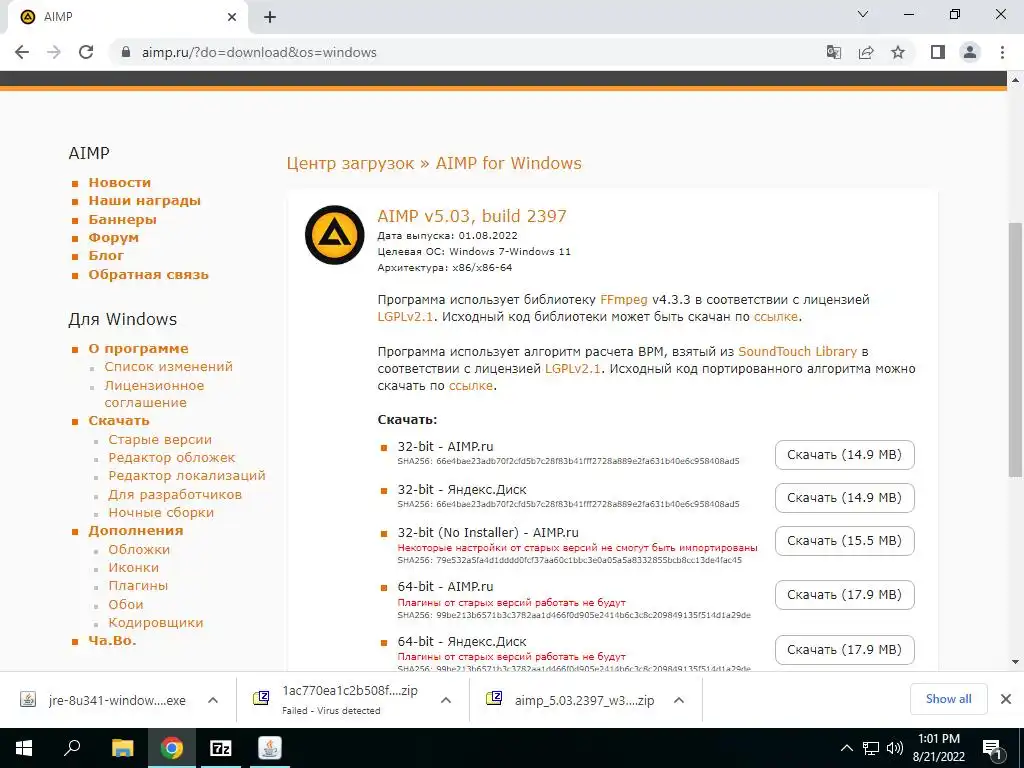Open the Обратная связь sidebar link
1024x768 pixels.
click(x=148, y=274)
